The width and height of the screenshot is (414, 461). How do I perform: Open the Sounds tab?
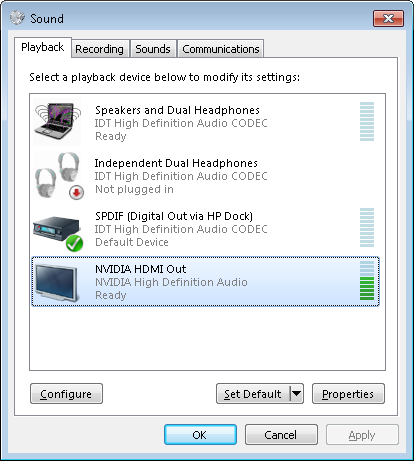click(x=153, y=49)
